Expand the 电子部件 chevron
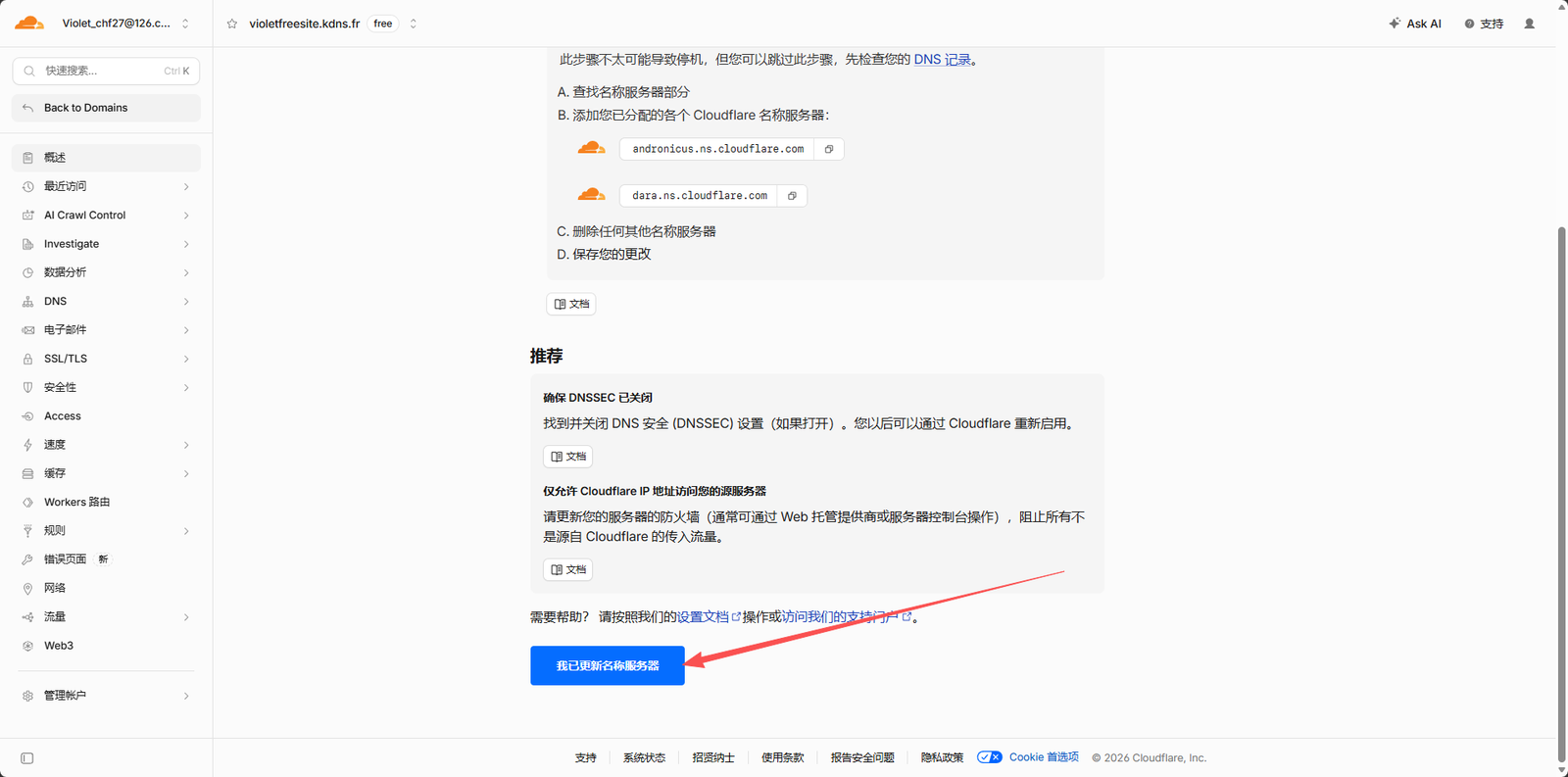Viewport: 1568px width, 777px height. [186, 330]
